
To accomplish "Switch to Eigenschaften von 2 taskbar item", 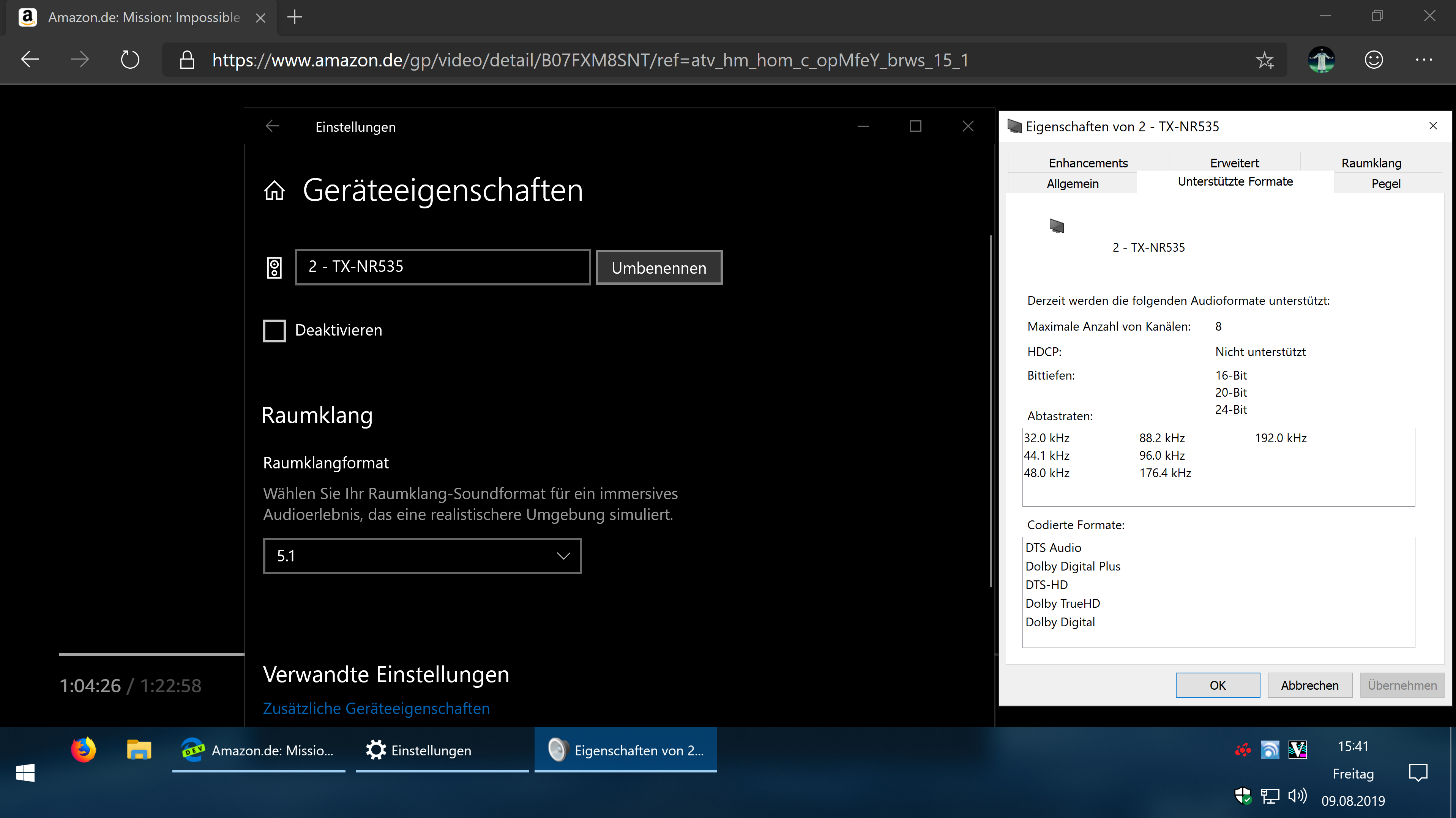I will pos(626,750).
